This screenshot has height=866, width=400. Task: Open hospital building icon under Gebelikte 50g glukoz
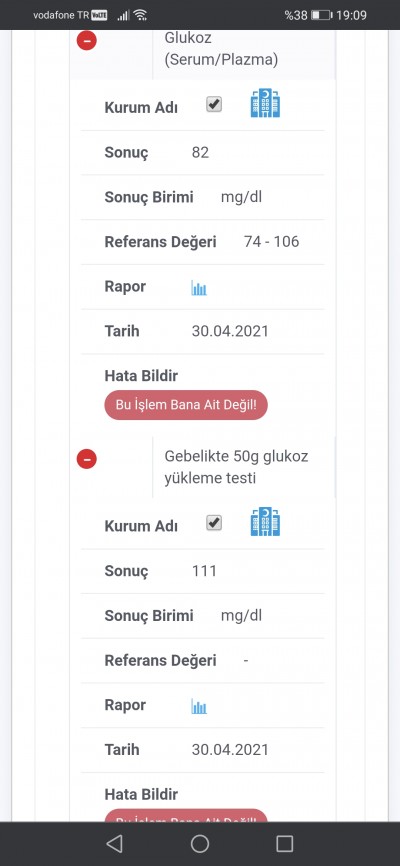point(265,522)
